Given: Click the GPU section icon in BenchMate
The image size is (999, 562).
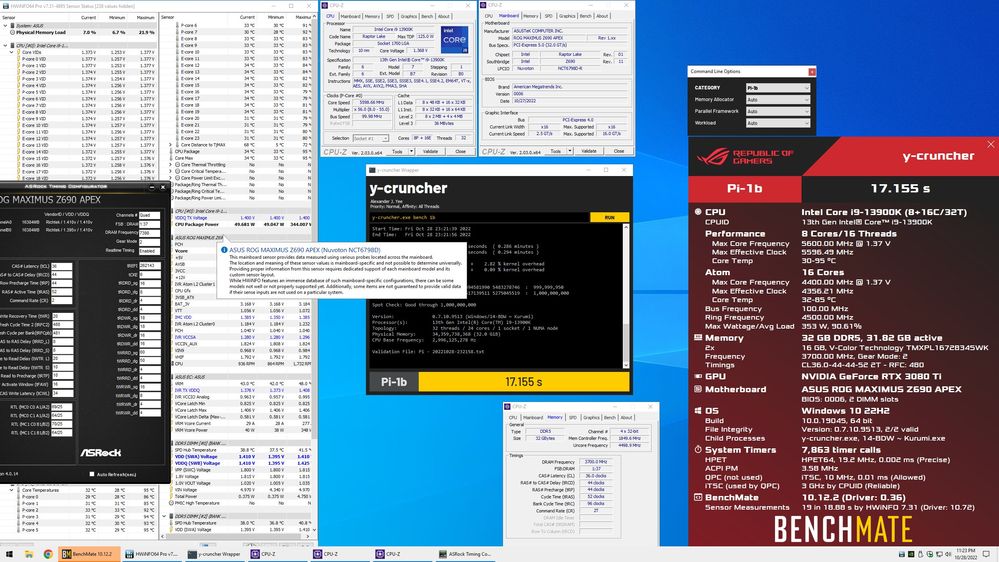Looking at the screenshot, I should click(x=698, y=376).
